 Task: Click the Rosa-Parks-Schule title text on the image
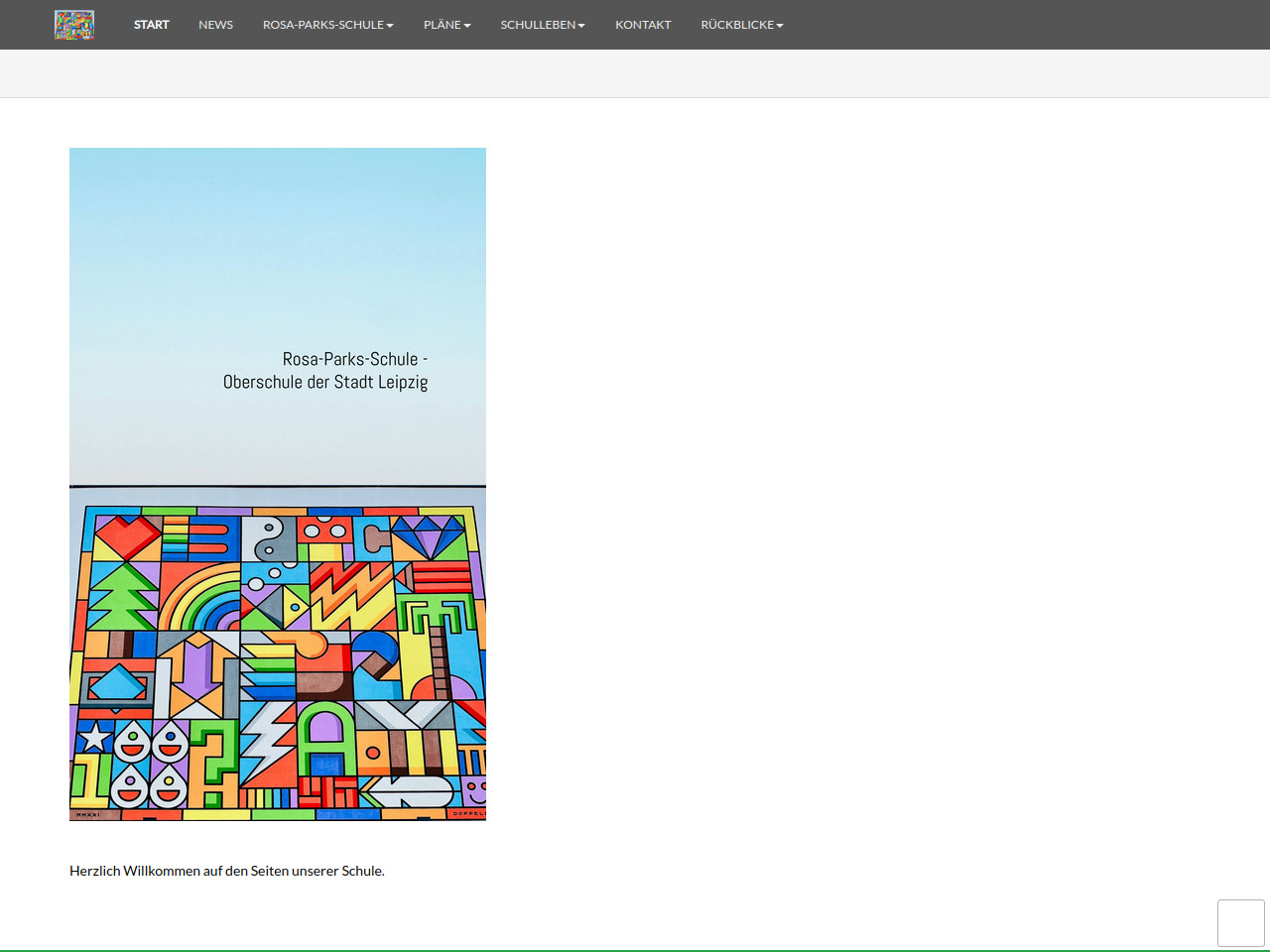(325, 370)
